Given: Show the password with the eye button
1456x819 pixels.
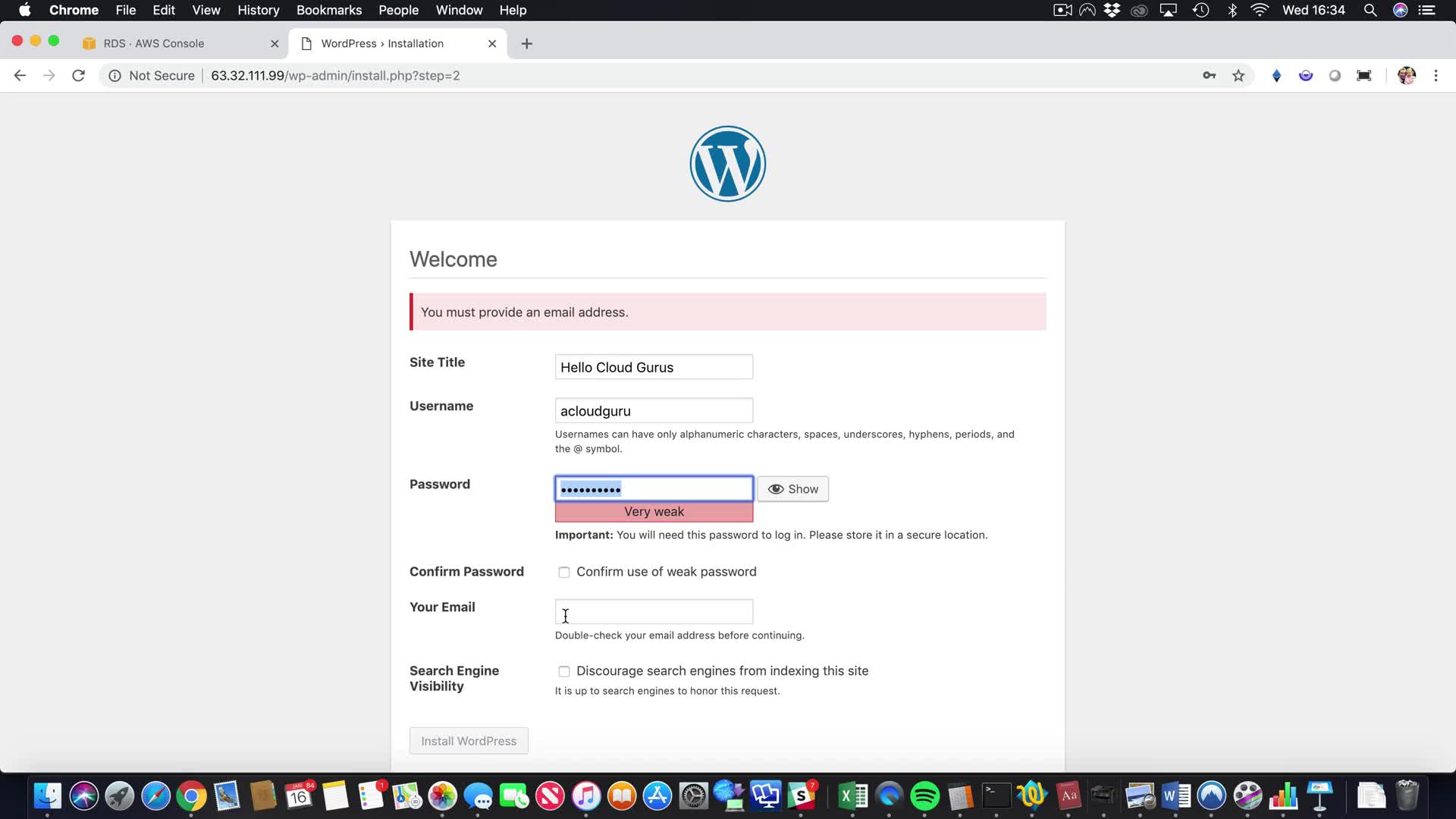Looking at the screenshot, I should 792,489.
